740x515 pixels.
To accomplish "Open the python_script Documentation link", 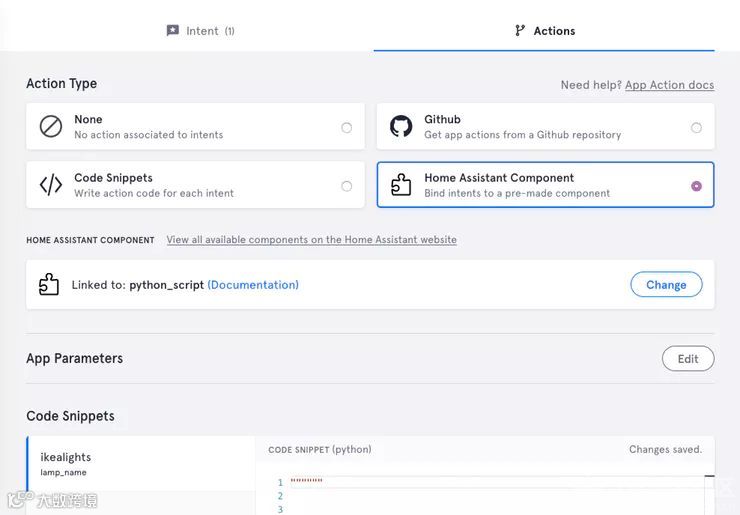I will pyautogui.click(x=253, y=285).
